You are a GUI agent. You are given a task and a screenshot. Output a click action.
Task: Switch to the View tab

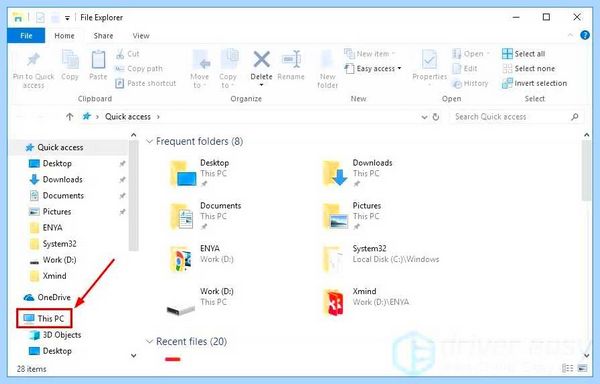(141, 36)
